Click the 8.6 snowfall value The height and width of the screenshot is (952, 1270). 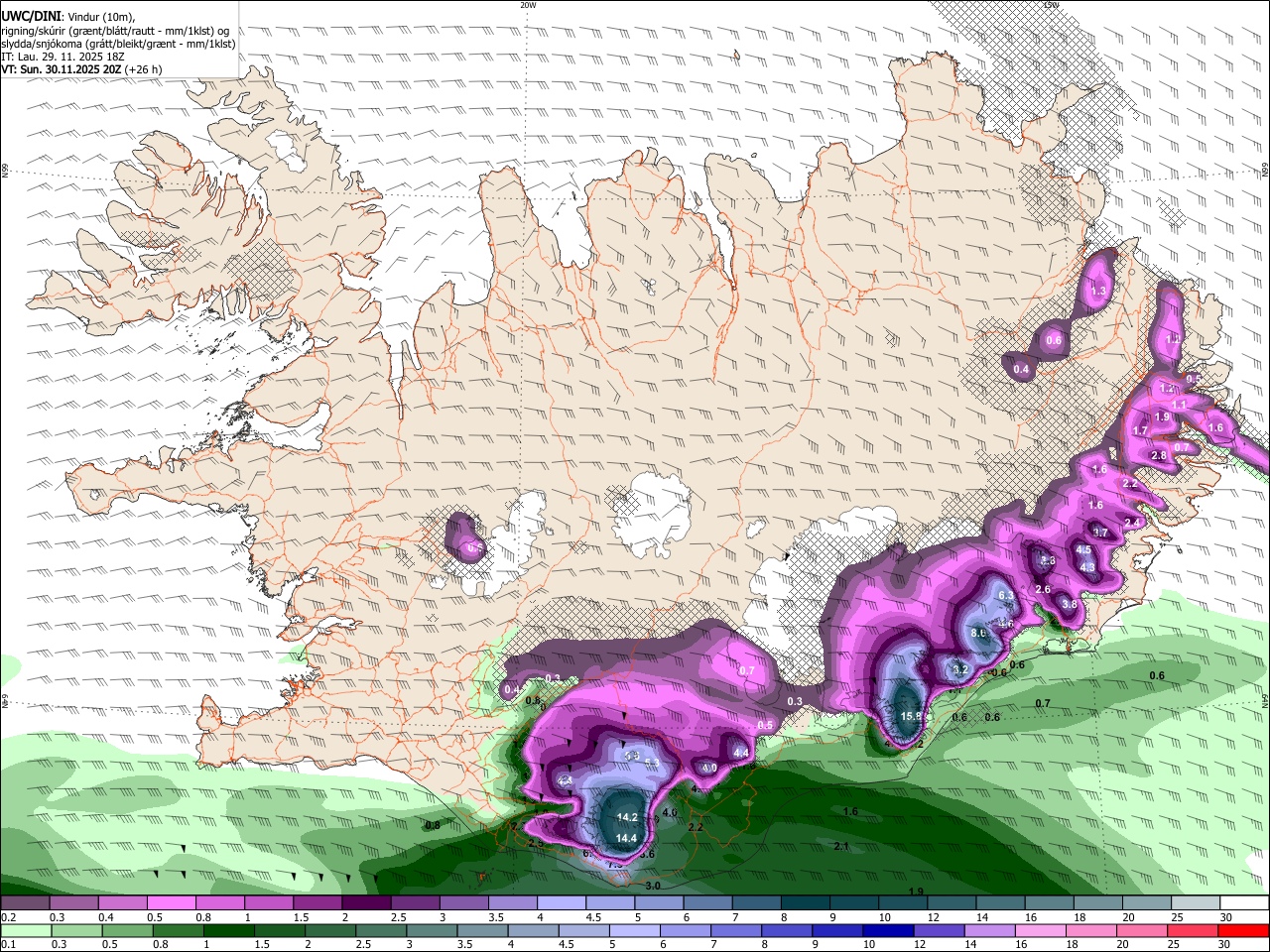978,633
